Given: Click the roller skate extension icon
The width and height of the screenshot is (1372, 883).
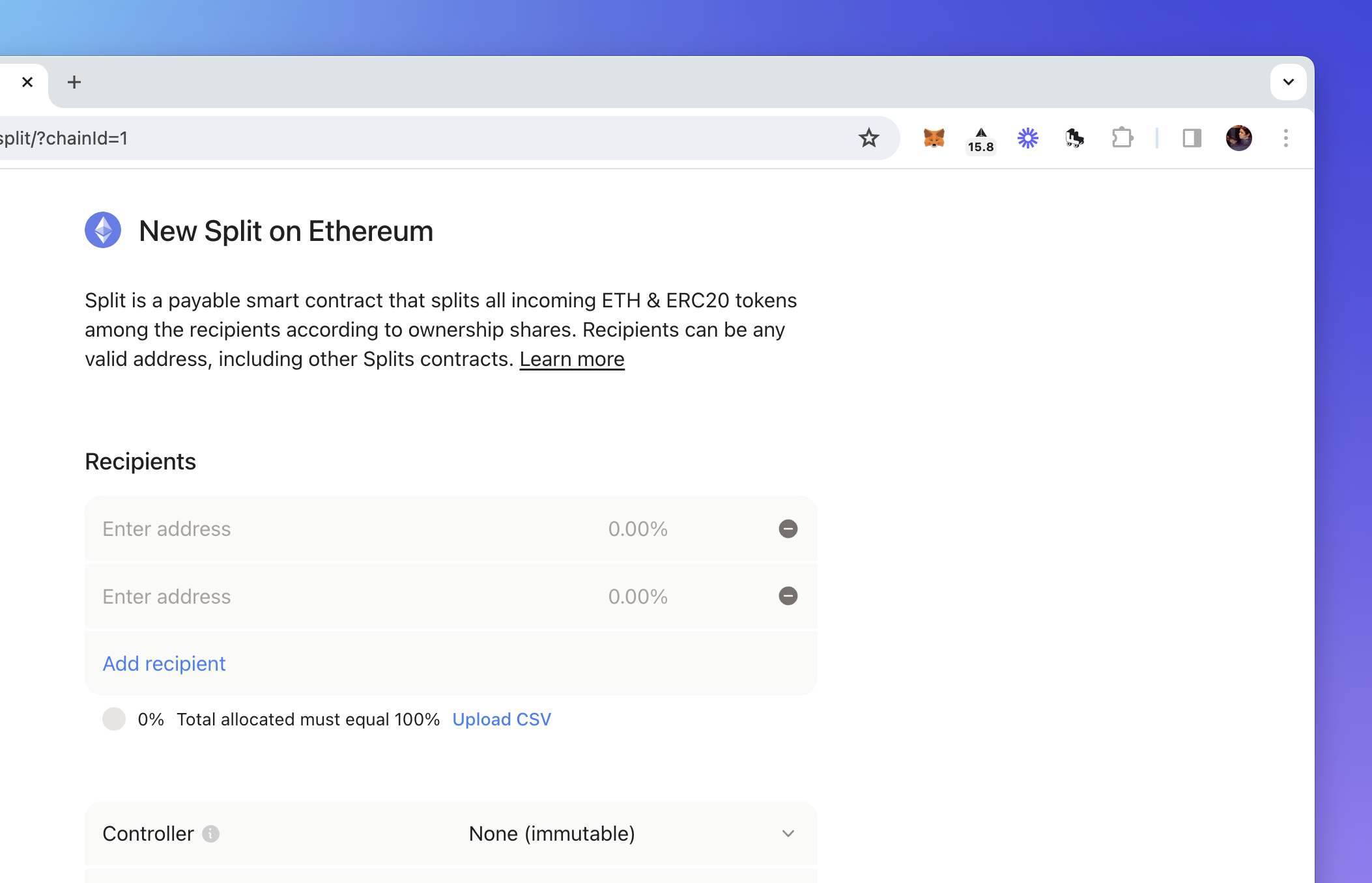Looking at the screenshot, I should point(1074,138).
